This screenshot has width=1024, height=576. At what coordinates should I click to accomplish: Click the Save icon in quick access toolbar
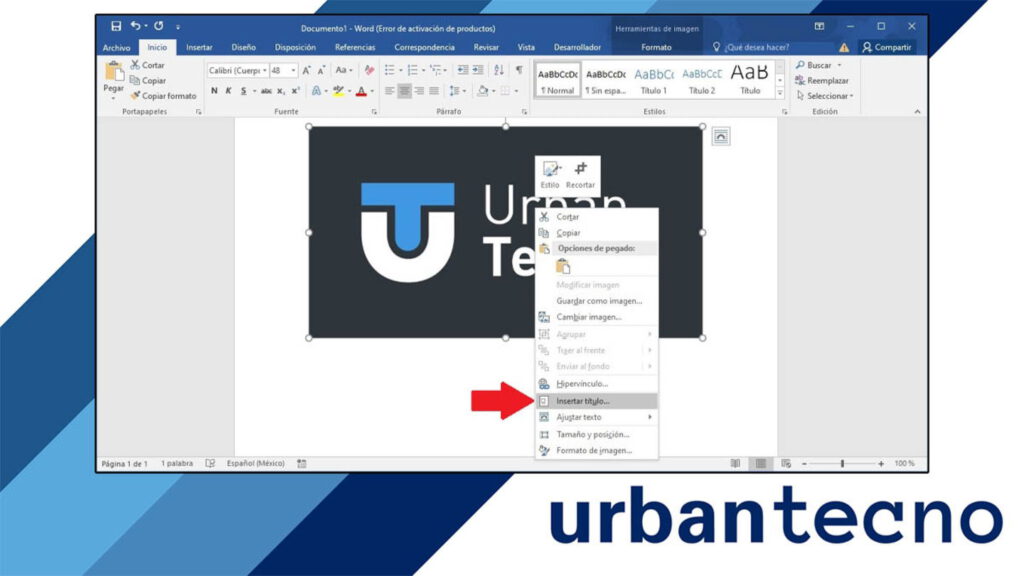click(x=116, y=26)
